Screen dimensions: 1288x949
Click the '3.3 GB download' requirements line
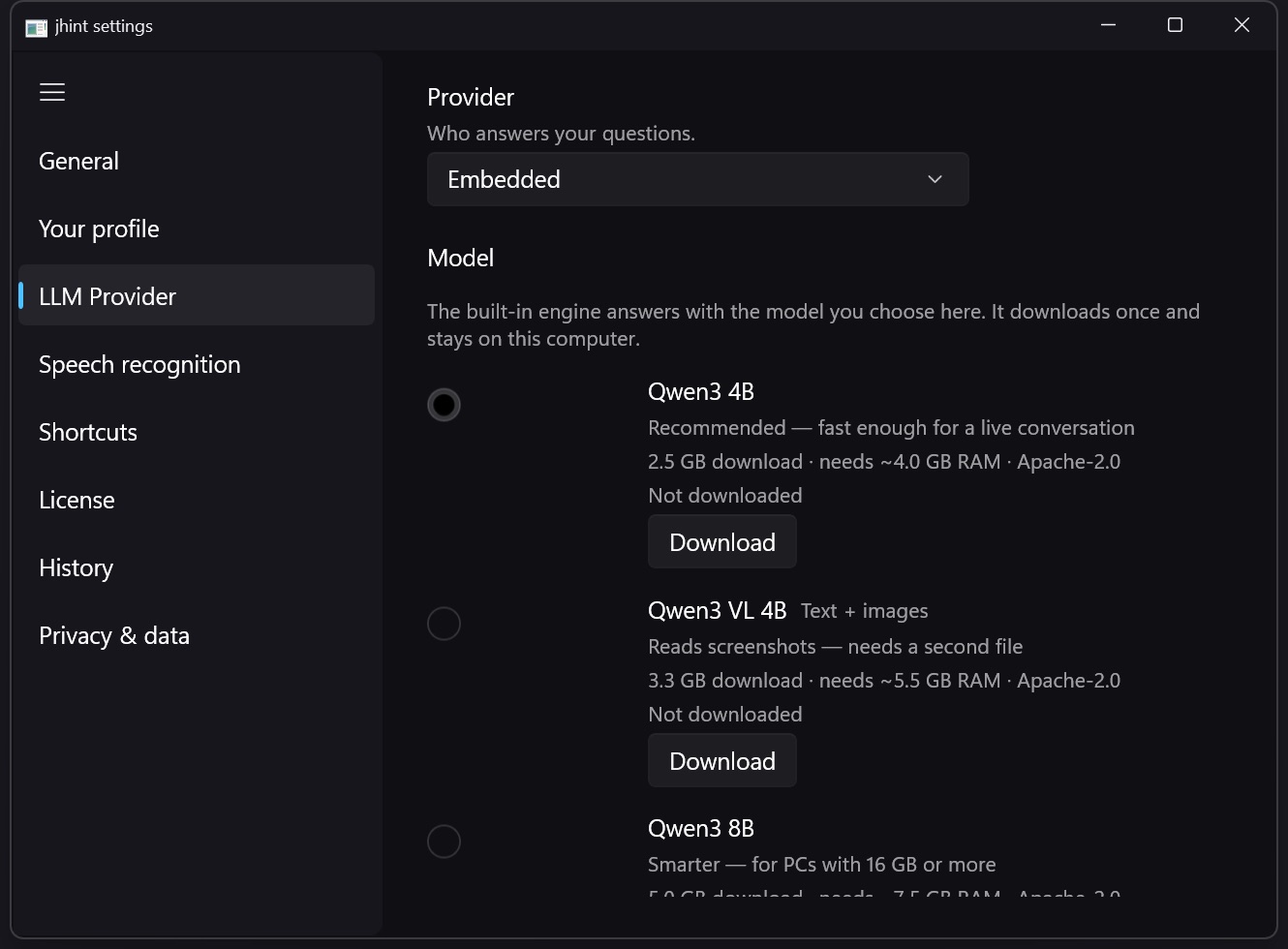click(884, 681)
